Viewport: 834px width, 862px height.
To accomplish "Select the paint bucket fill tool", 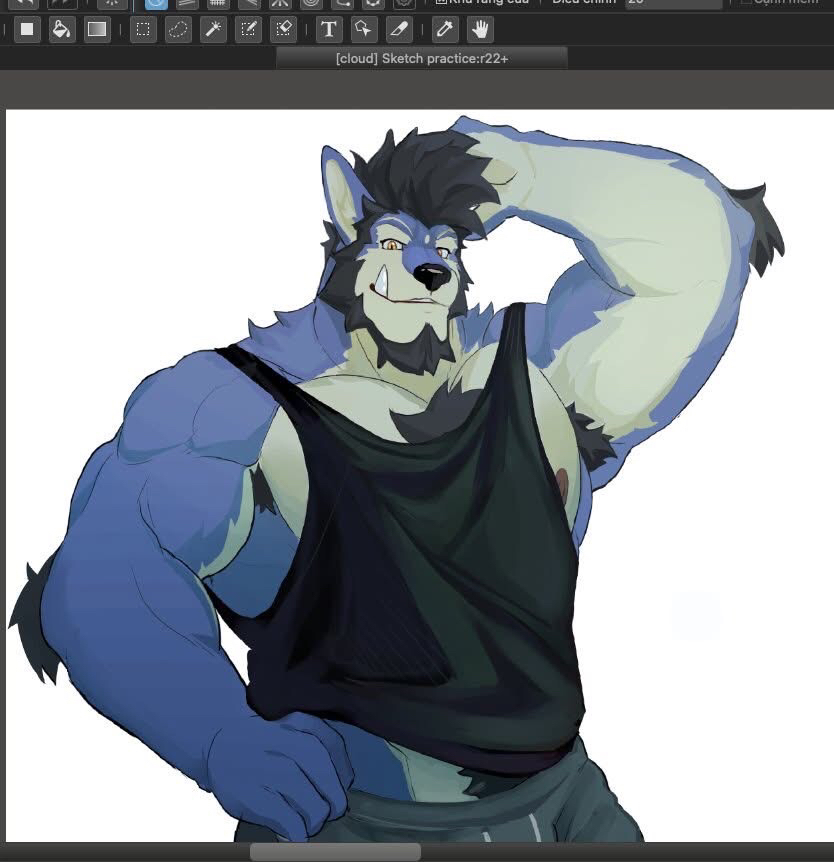I will pyautogui.click(x=61, y=29).
